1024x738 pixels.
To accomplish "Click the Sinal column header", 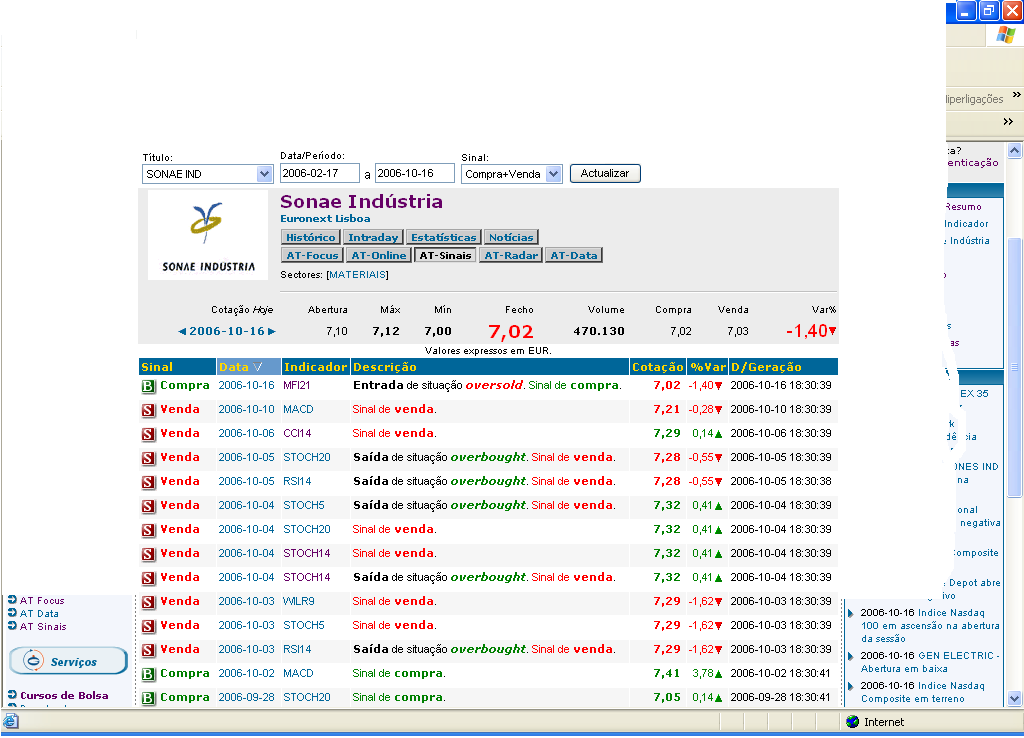I will (177, 367).
